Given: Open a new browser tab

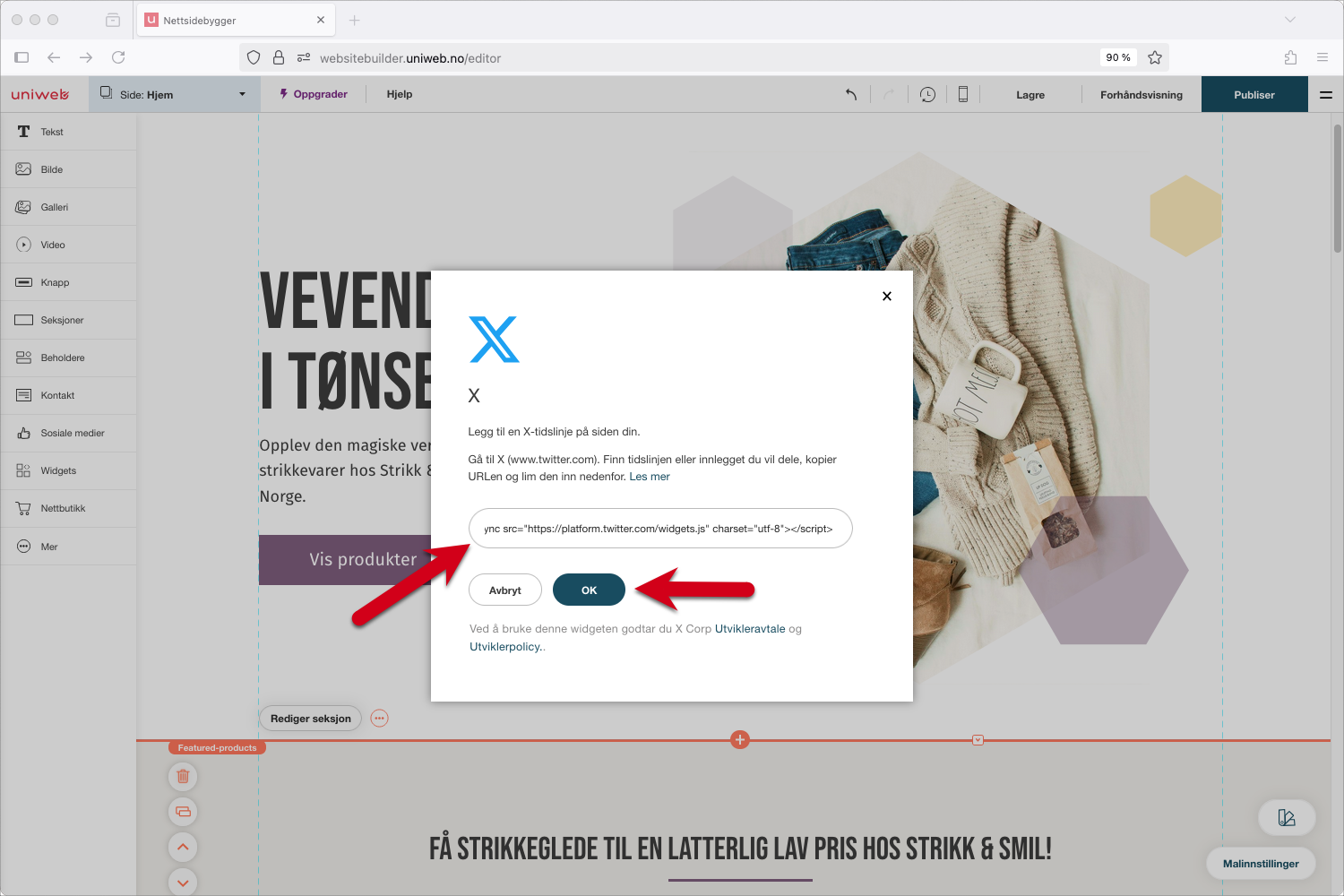Looking at the screenshot, I should (x=354, y=20).
